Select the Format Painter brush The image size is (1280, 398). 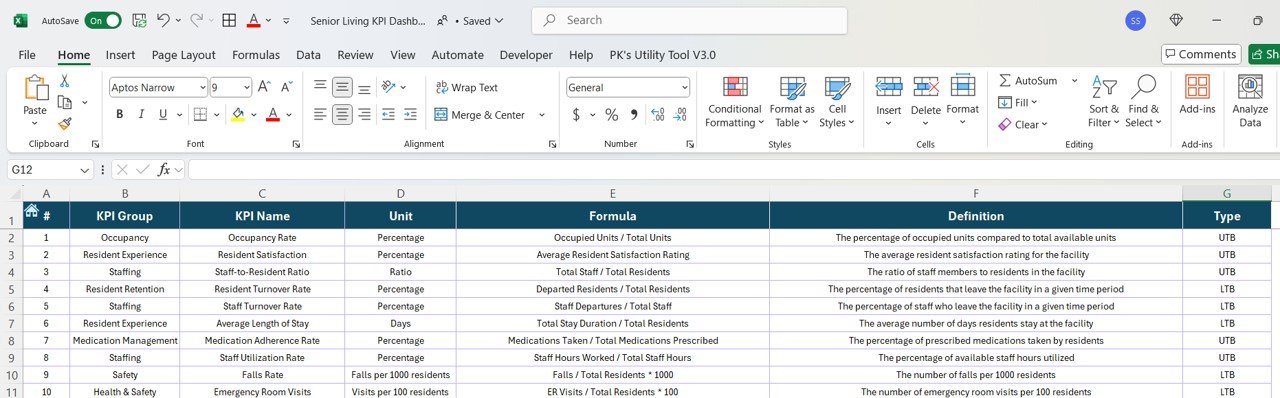(x=65, y=124)
